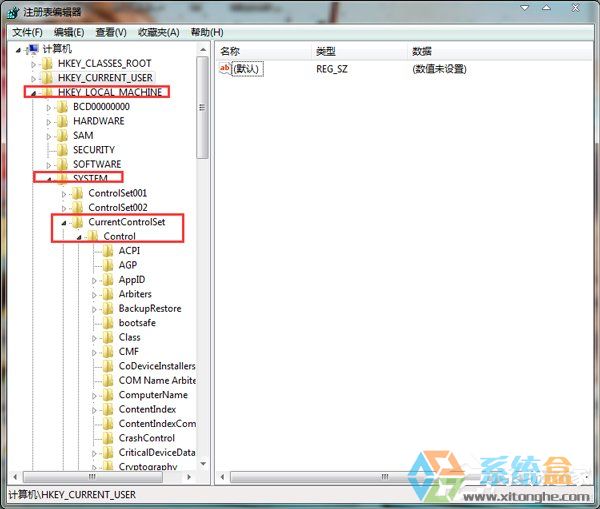The width and height of the screenshot is (600, 509).
Task: Click the ab string icon of (默认)
Action: [225, 69]
